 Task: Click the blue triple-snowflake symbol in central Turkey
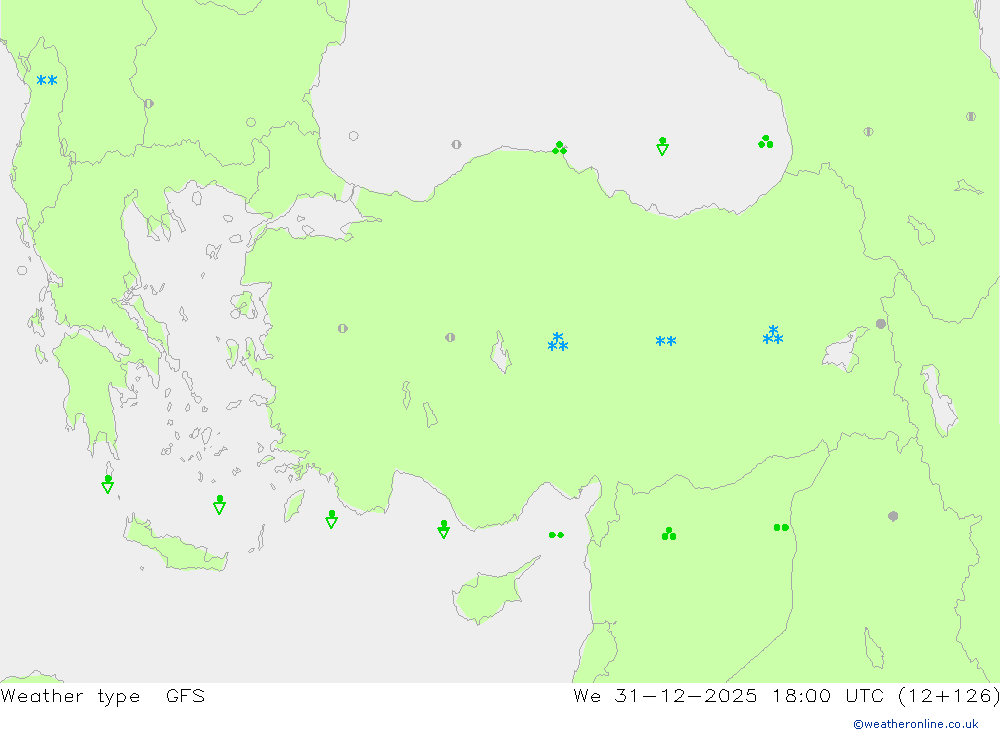(x=558, y=342)
